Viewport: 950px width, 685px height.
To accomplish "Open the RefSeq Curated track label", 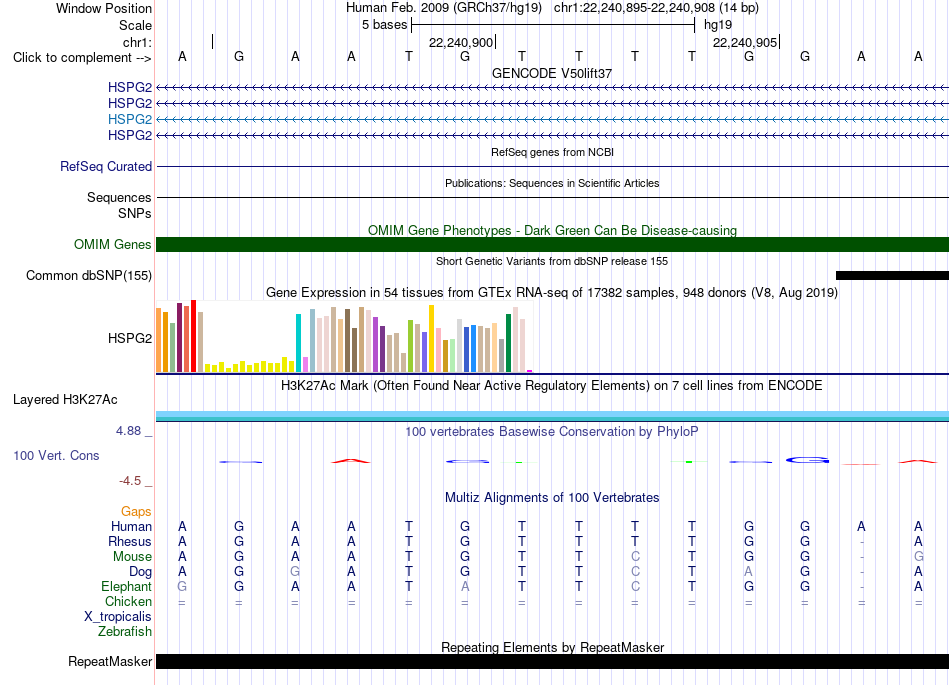I will click(106, 166).
